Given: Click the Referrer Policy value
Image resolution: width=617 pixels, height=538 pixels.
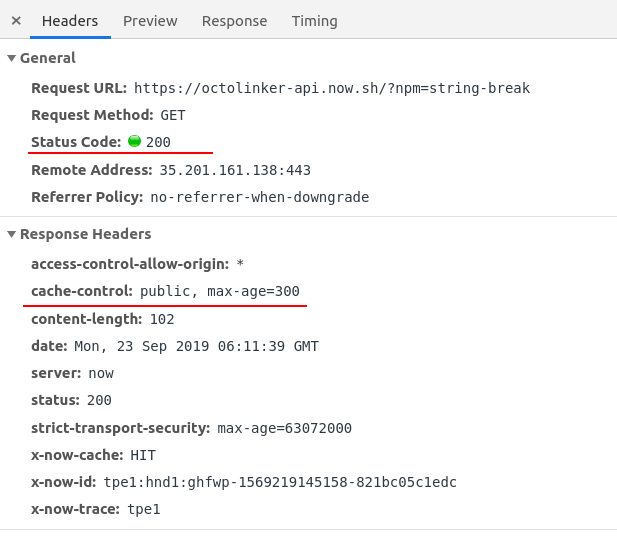Looking at the screenshot, I should pos(259,197).
